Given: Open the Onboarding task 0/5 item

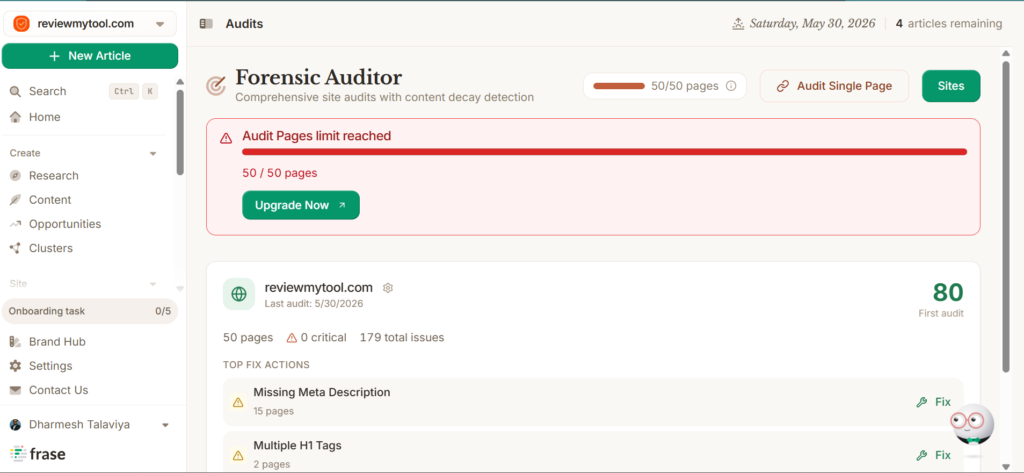Looking at the screenshot, I should pyautogui.click(x=90, y=311).
